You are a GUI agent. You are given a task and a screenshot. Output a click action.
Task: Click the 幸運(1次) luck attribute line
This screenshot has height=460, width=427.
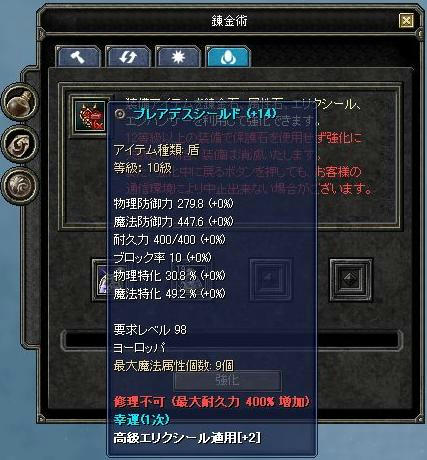pyautogui.click(x=141, y=420)
